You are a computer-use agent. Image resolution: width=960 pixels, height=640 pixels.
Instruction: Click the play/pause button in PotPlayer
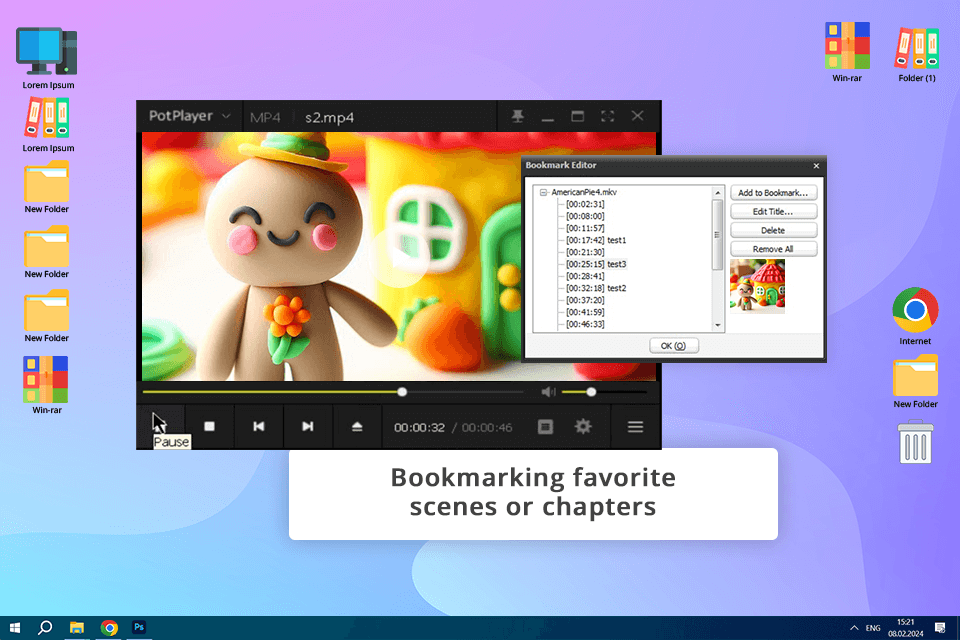tap(160, 426)
